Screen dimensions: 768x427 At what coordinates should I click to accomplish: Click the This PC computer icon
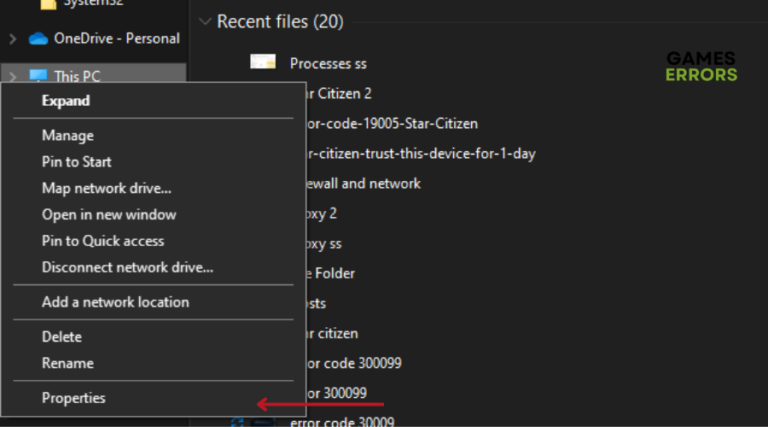pyautogui.click(x=38, y=76)
